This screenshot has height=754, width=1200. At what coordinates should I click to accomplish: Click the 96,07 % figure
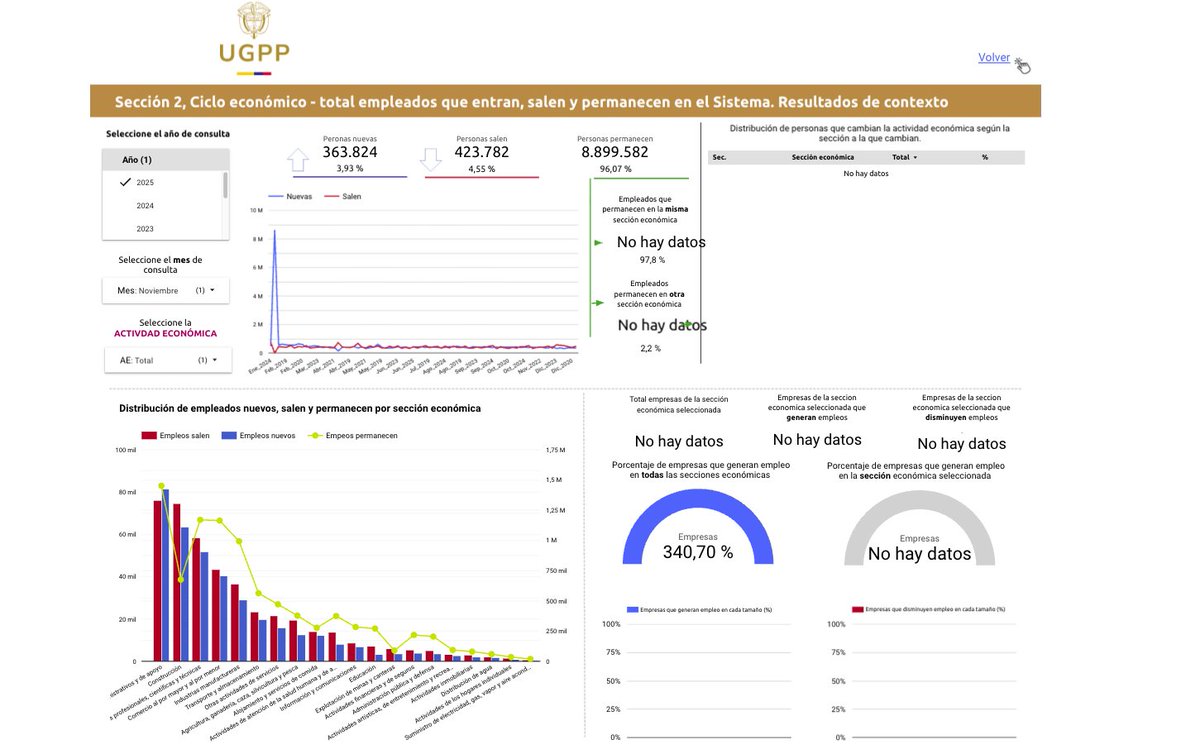point(615,170)
